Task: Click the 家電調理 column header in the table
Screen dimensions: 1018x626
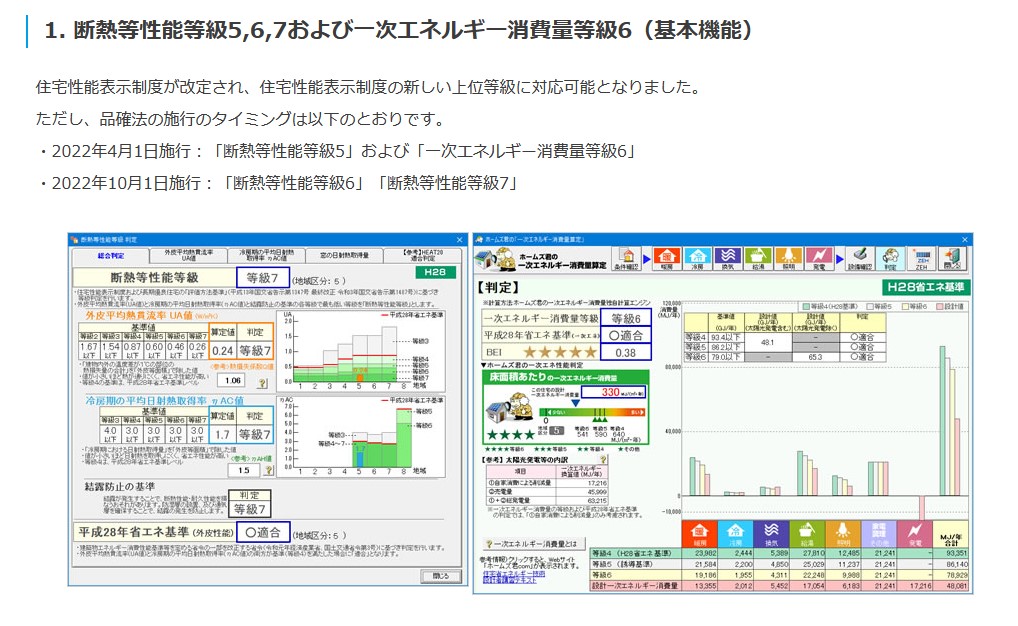Action: point(878,533)
